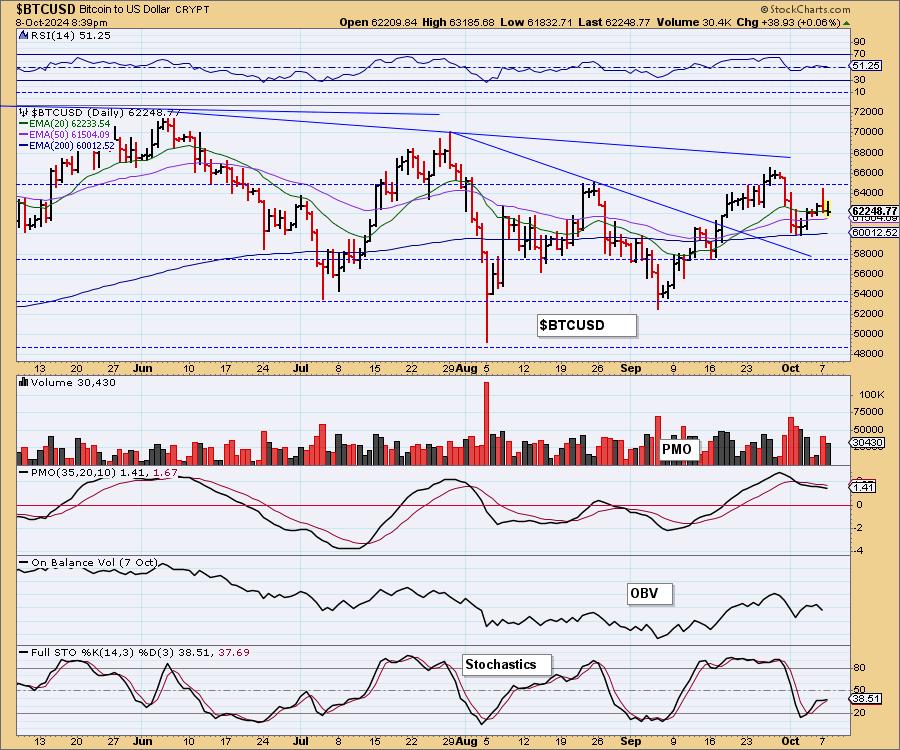The height and width of the screenshot is (750, 900).
Task: Click the Aug 5 spike volume bar
Action: pos(487,423)
